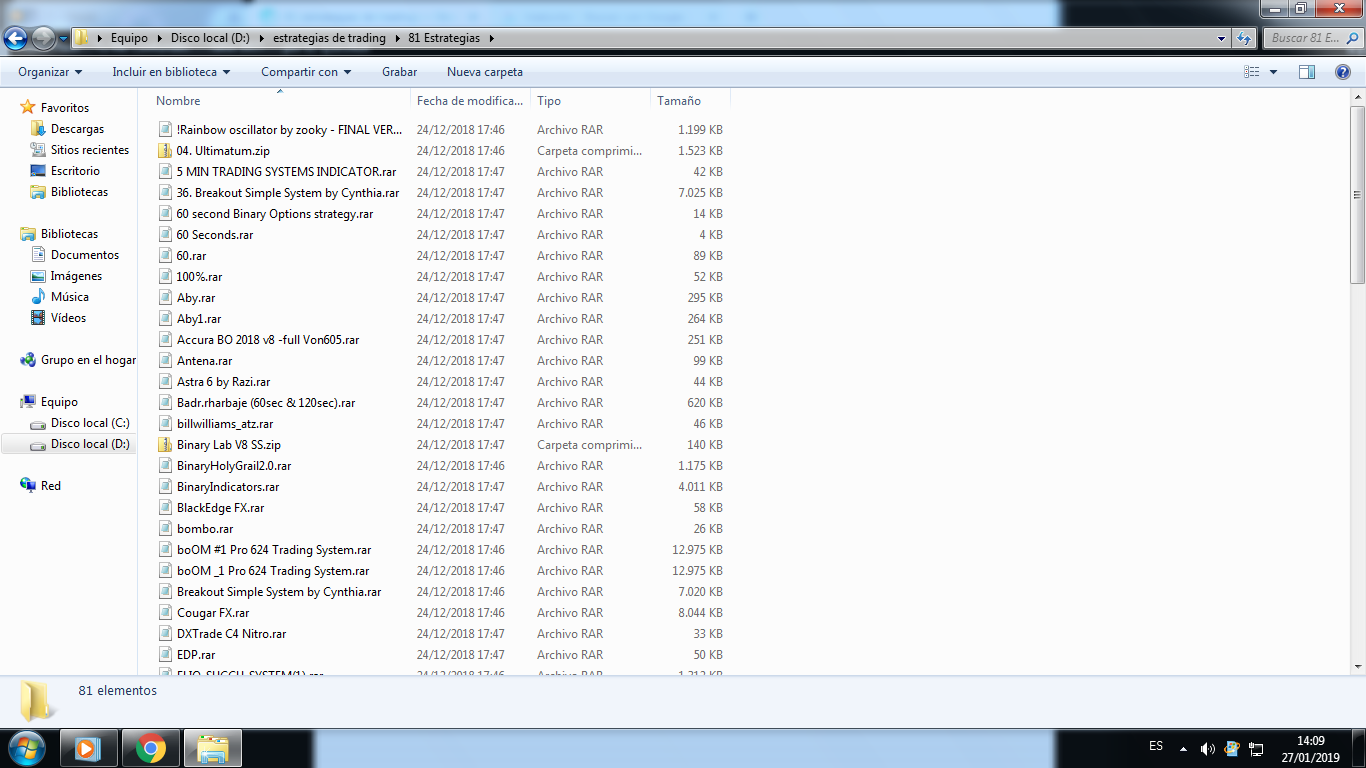Select file 60 second Binary Options strategy.rar

pyautogui.click(x=274, y=214)
